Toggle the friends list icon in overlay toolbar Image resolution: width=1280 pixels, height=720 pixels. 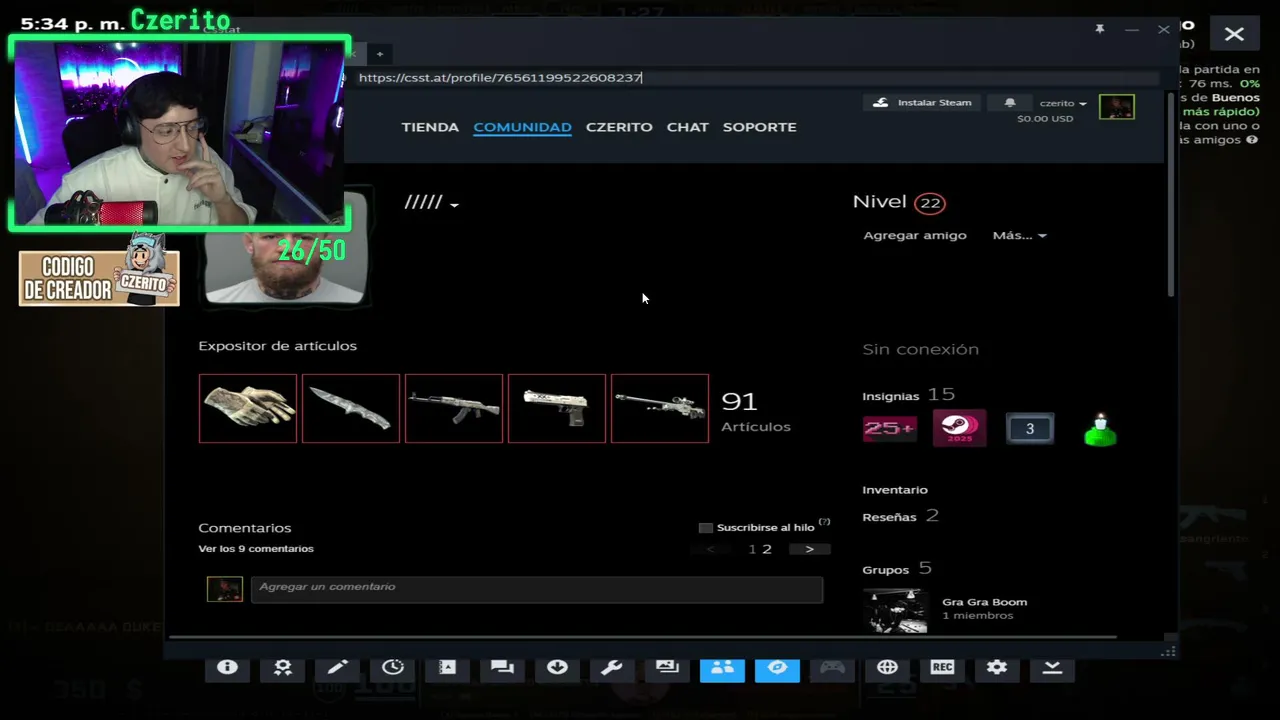pyautogui.click(x=722, y=668)
